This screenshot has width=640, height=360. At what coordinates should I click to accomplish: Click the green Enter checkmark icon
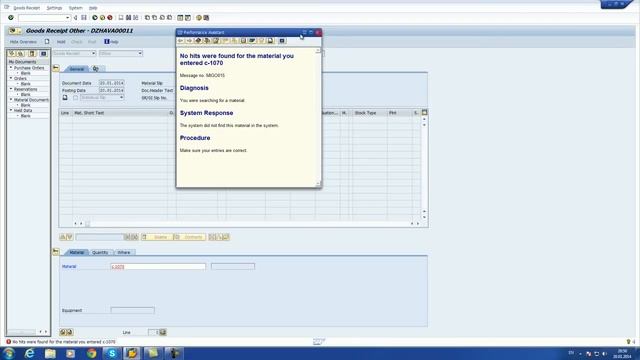point(11,18)
